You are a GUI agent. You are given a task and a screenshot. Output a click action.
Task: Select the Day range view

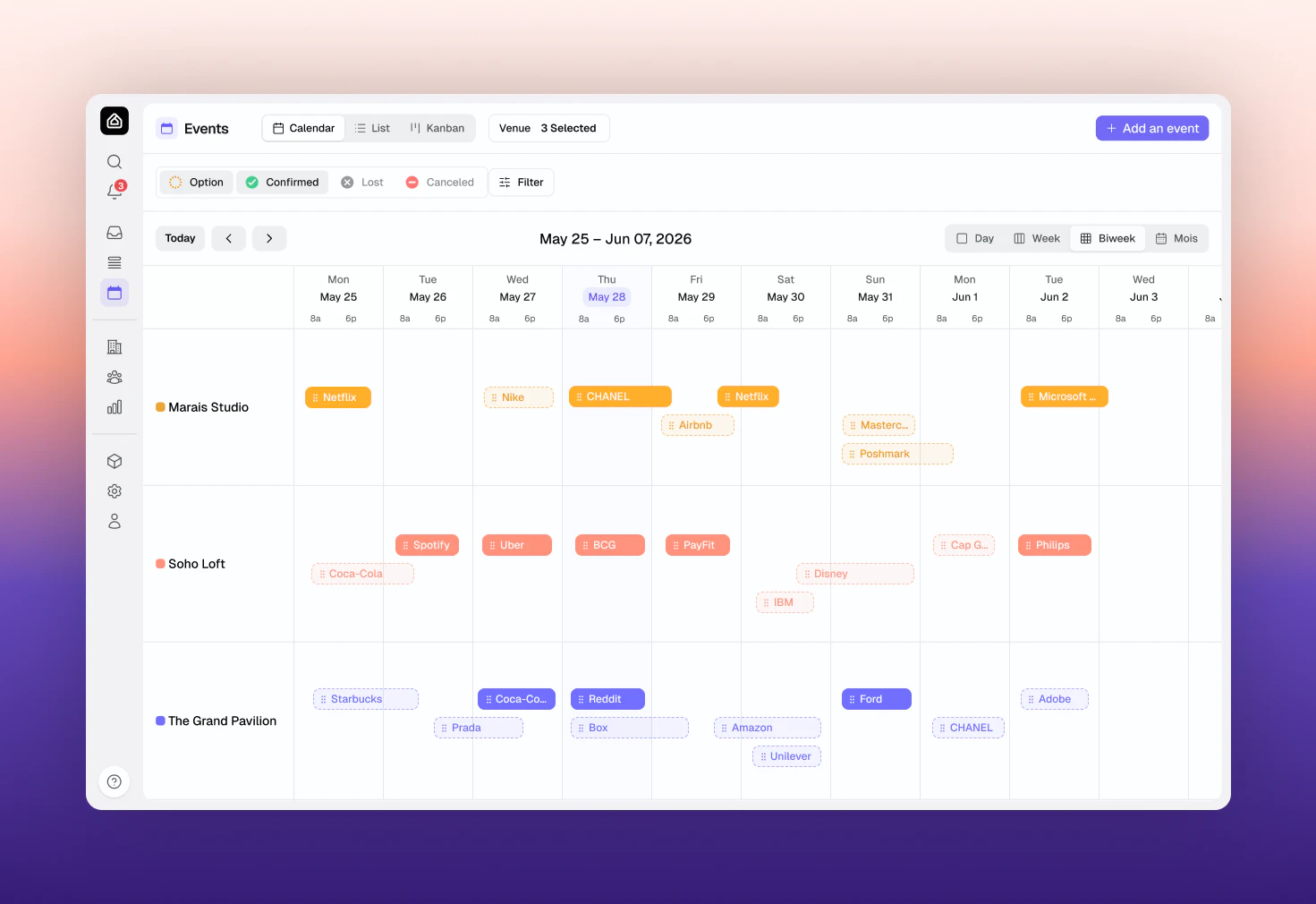pyautogui.click(x=975, y=239)
